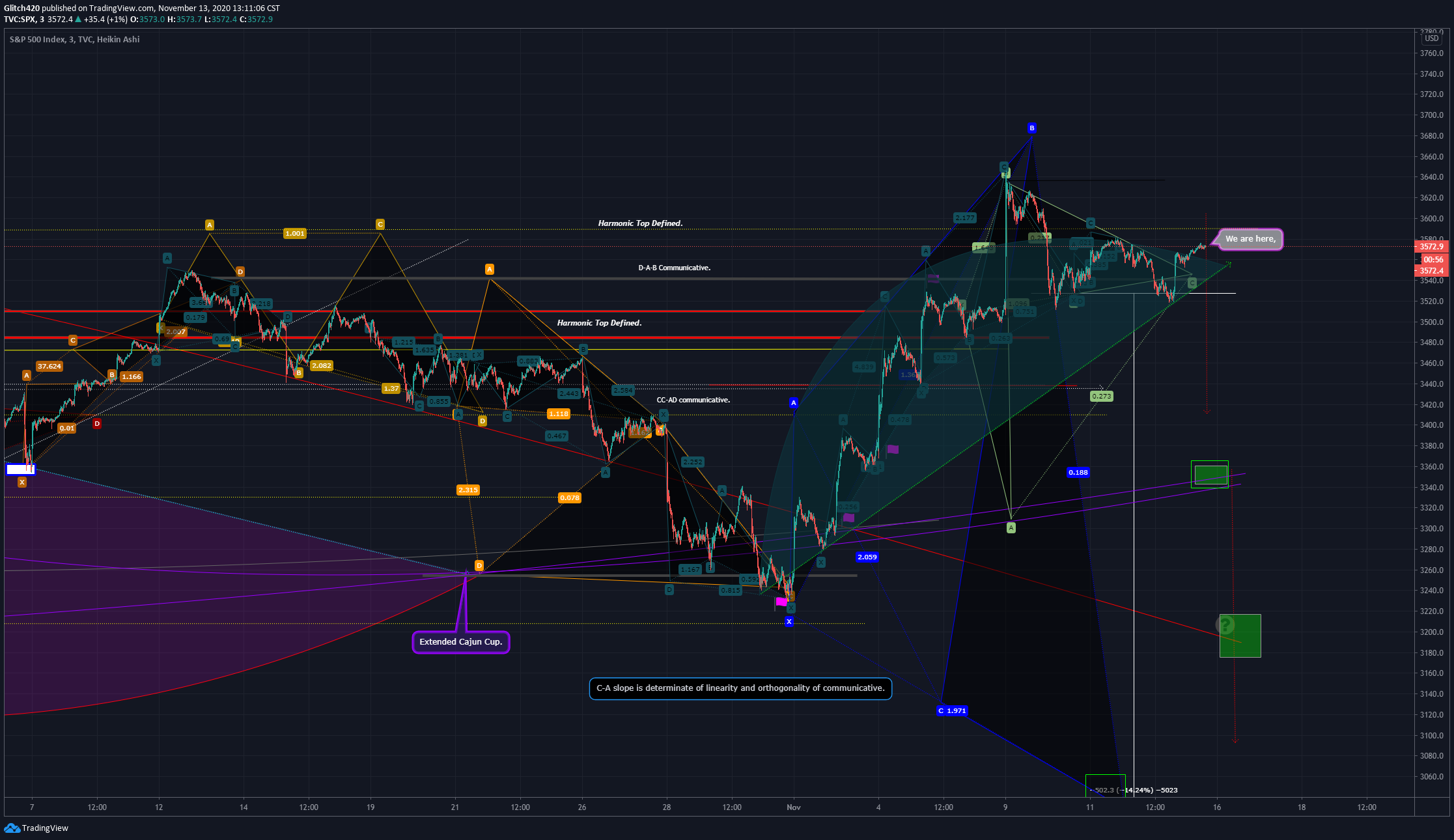Click the '16' date on the time axis

1217,807
